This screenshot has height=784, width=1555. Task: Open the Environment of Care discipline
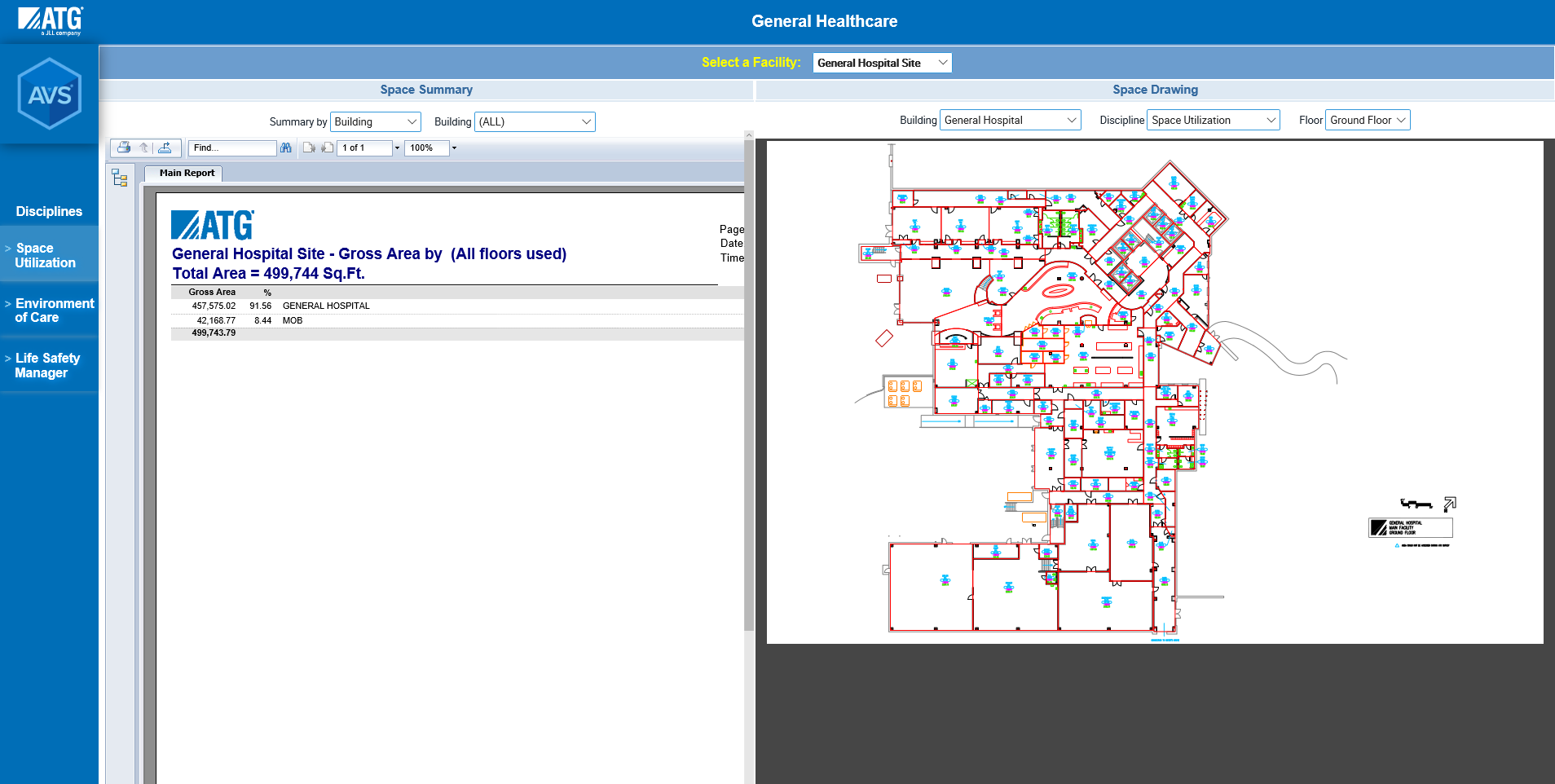49,311
